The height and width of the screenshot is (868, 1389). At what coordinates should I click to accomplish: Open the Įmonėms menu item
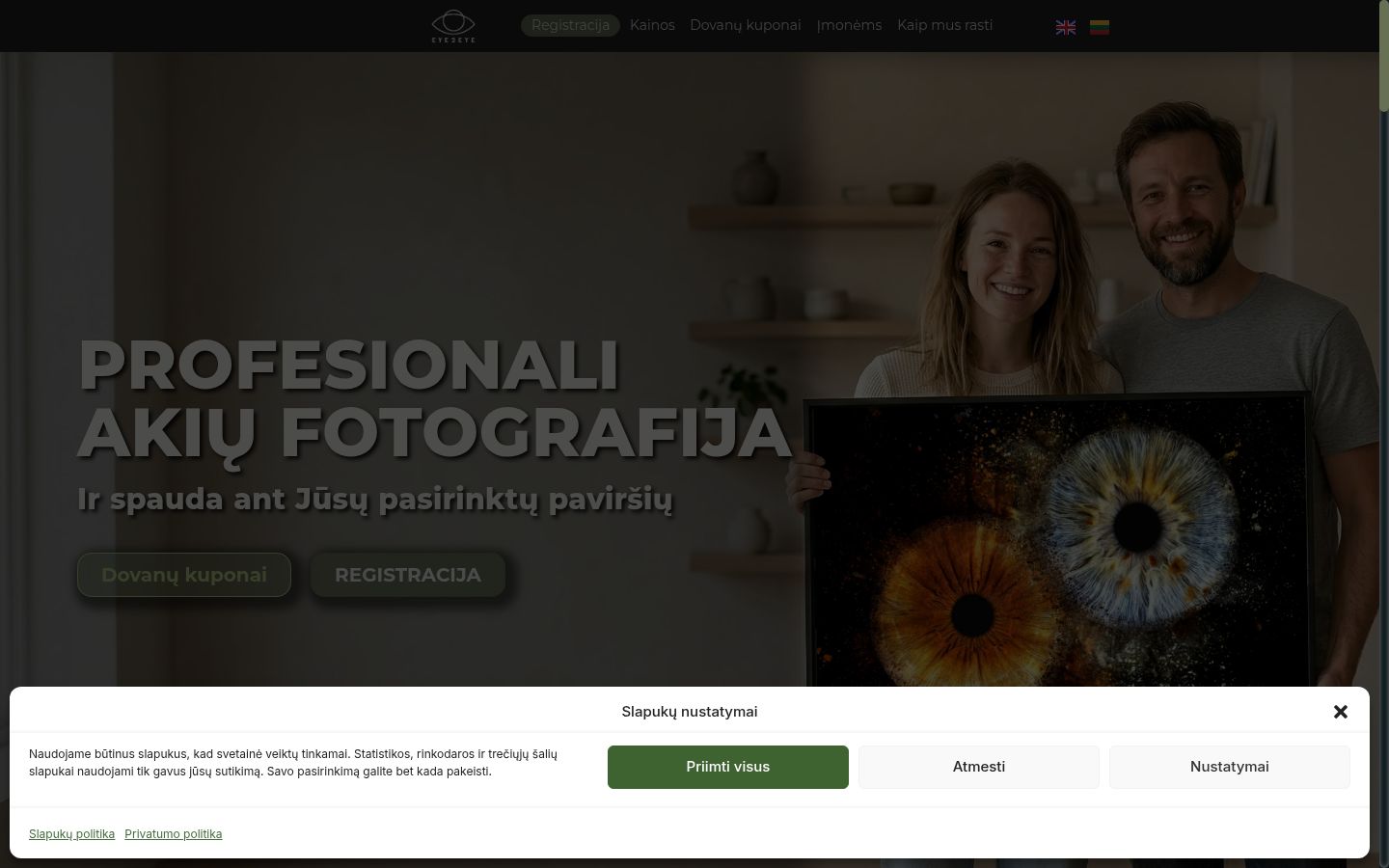click(x=849, y=25)
